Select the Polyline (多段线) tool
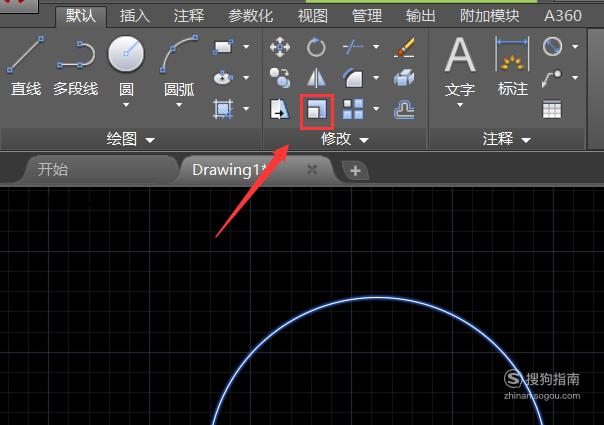 tap(76, 66)
